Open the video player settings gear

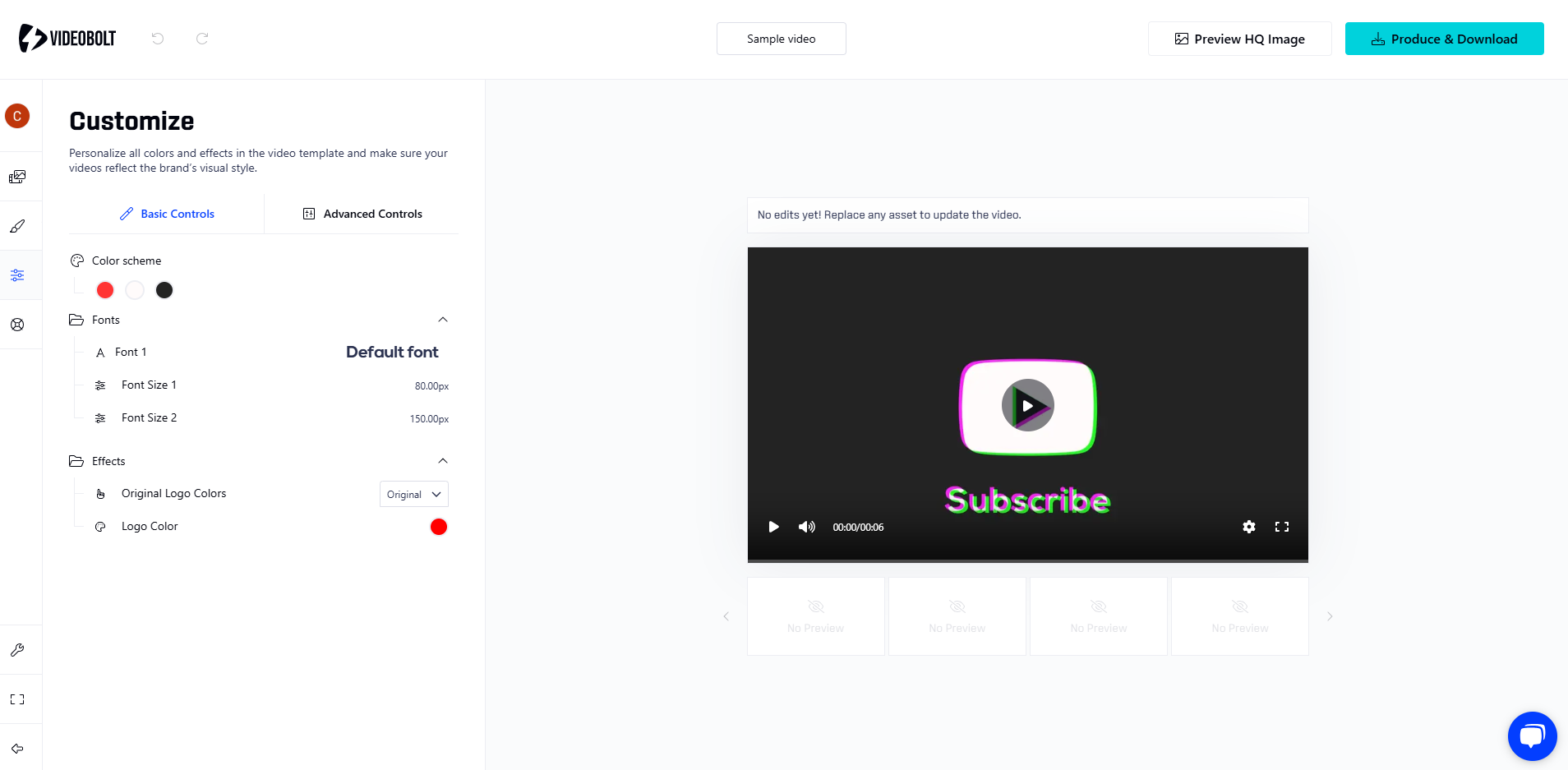point(1249,527)
